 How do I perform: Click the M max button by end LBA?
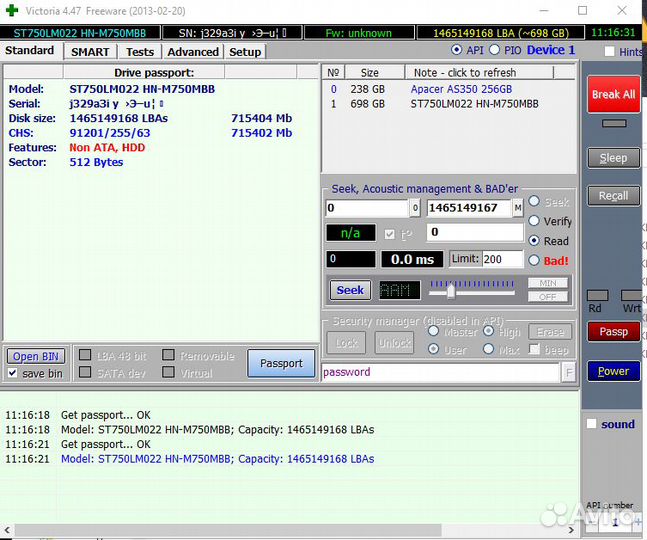[x=518, y=208]
